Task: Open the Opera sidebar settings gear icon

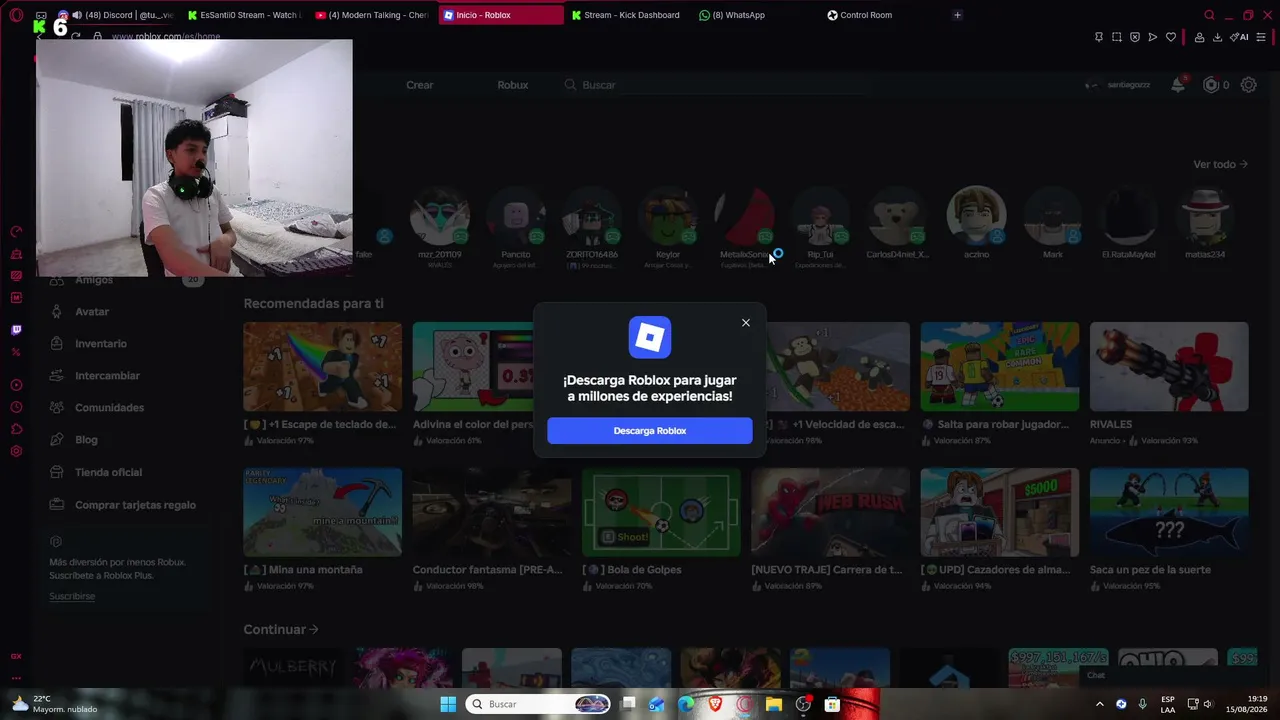Action: point(16,451)
